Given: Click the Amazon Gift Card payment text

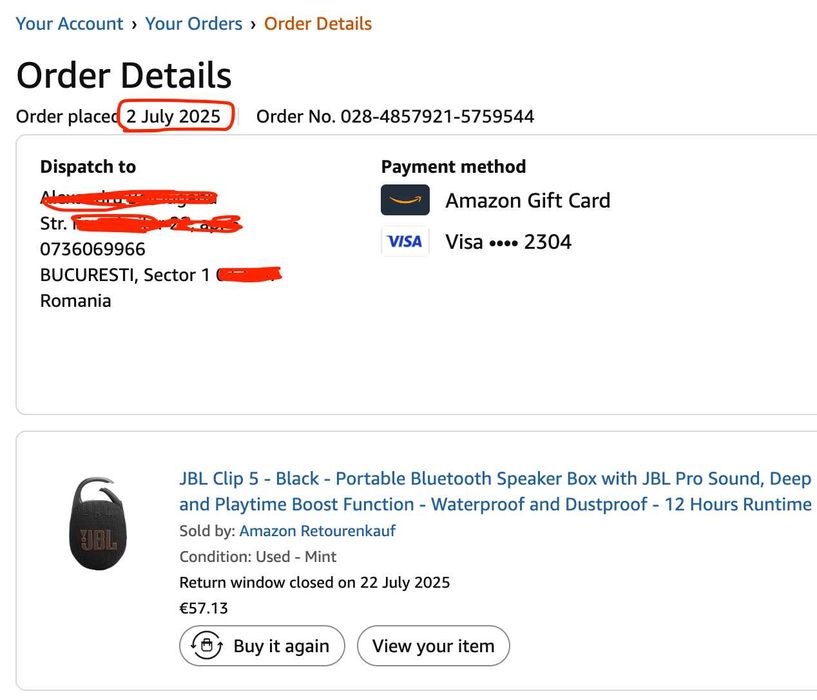Looking at the screenshot, I should tap(527, 200).
